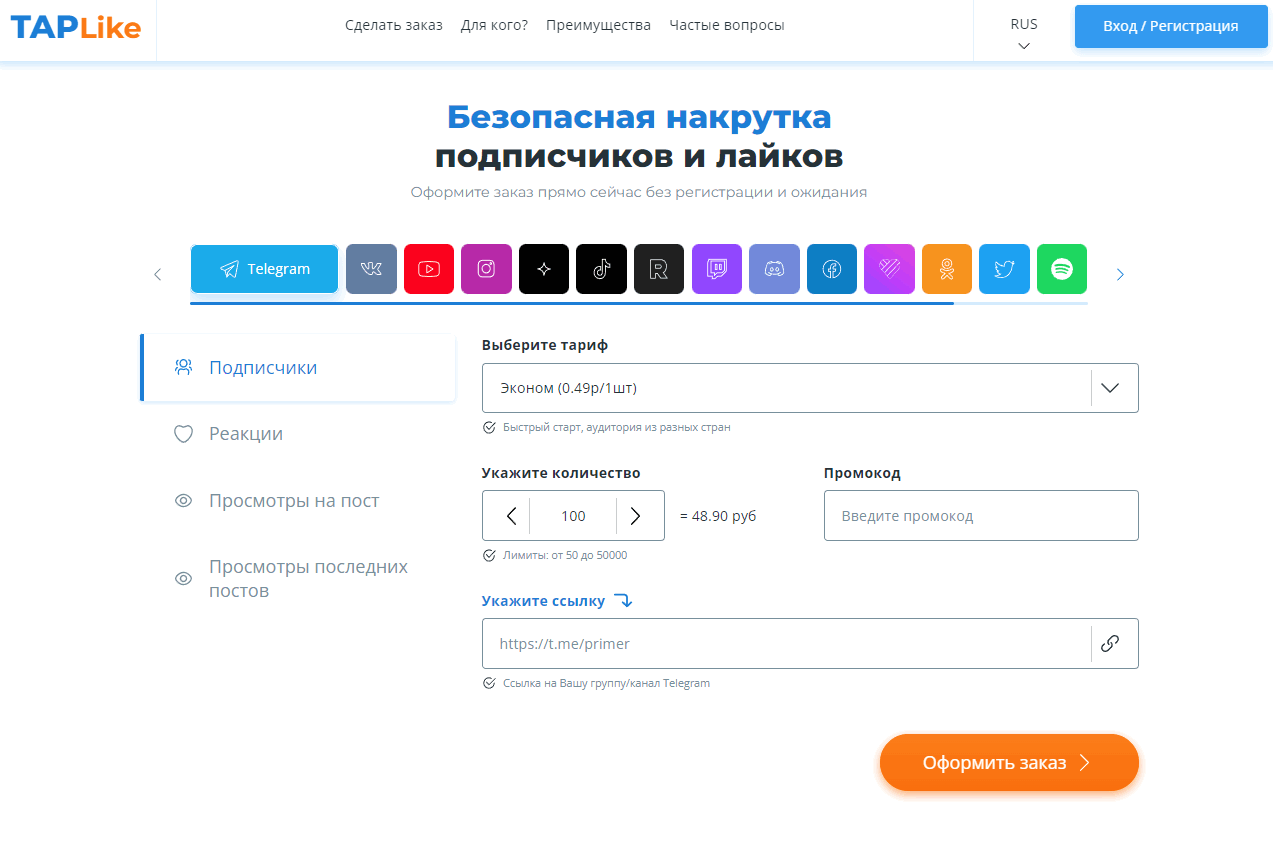Choose the Spotify platform icon

tap(1062, 269)
